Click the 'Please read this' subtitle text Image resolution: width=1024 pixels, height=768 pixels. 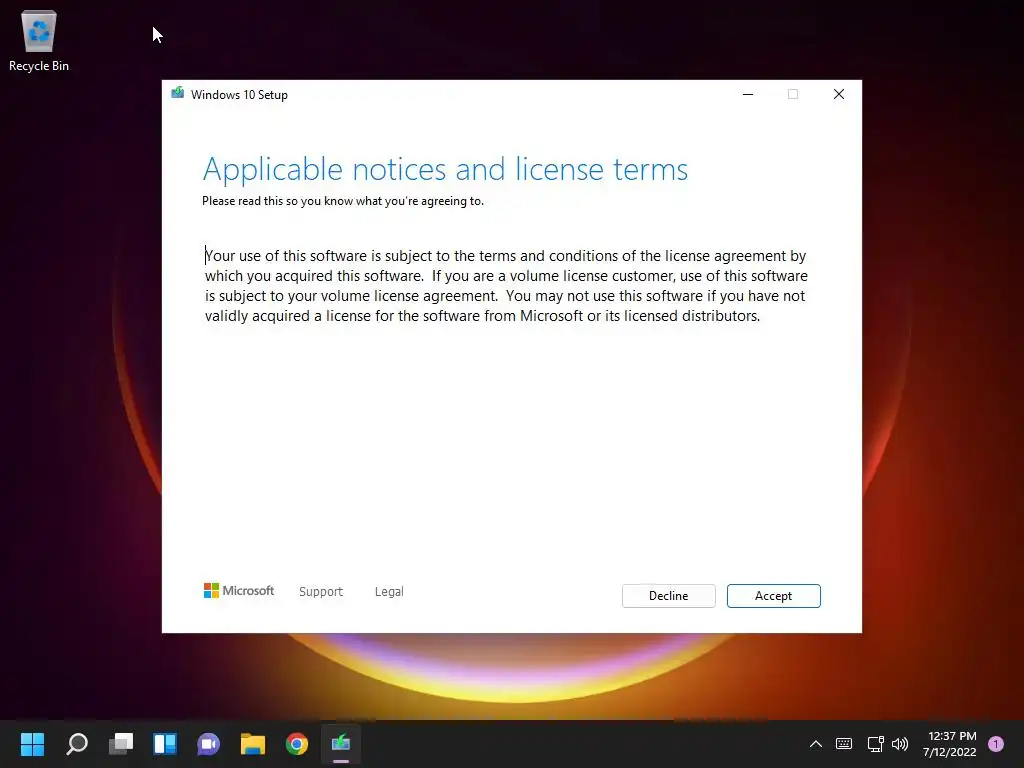tap(343, 201)
